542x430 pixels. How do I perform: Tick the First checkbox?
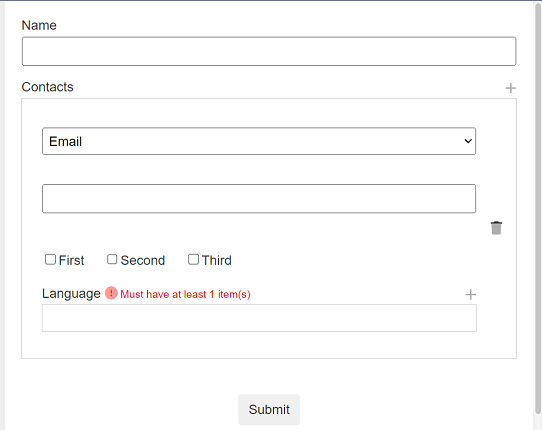50,259
